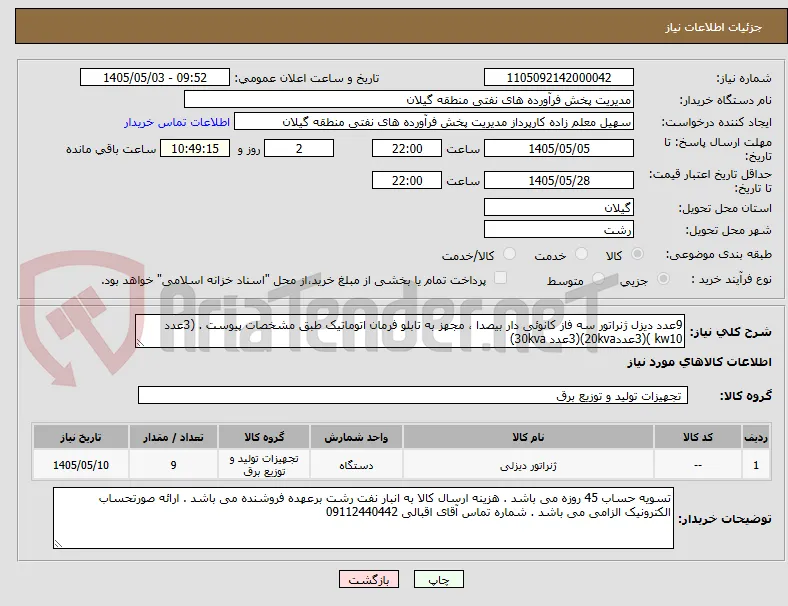
Task: Click the remaining time field 10:49:15
Action: 195,148
